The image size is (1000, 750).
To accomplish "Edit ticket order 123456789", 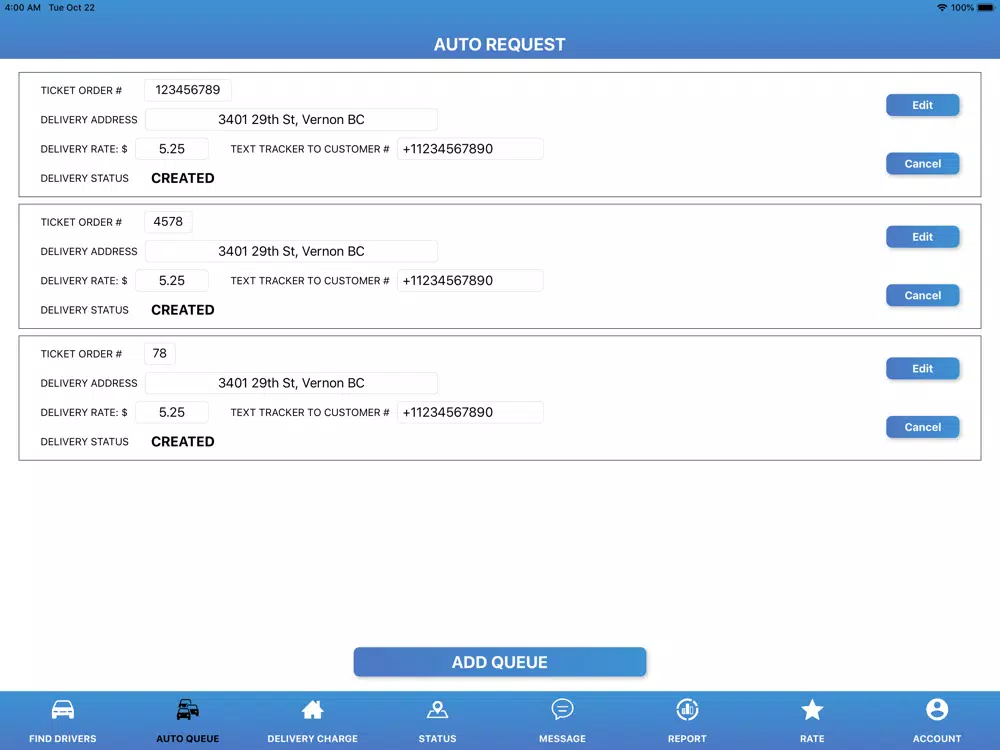I will tap(922, 105).
